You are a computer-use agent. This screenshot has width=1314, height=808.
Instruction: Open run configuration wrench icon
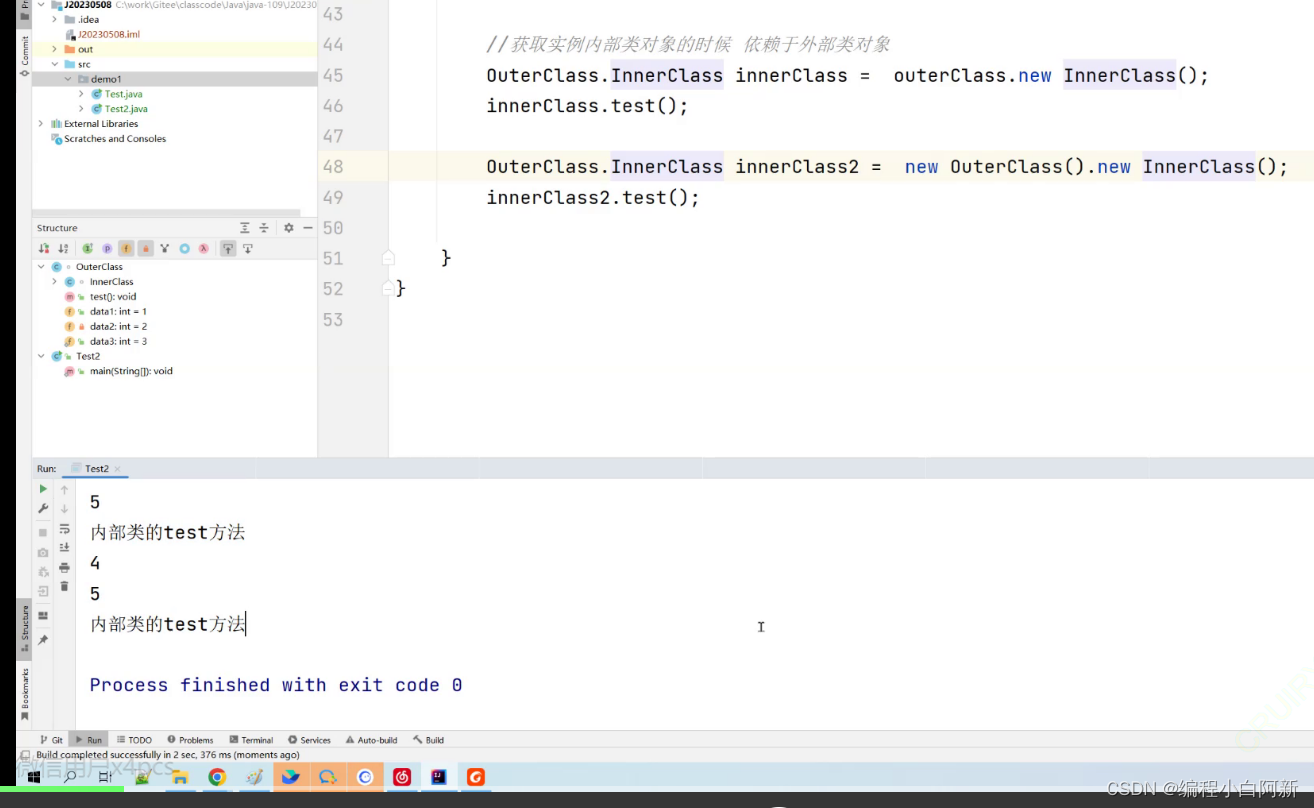(43, 509)
